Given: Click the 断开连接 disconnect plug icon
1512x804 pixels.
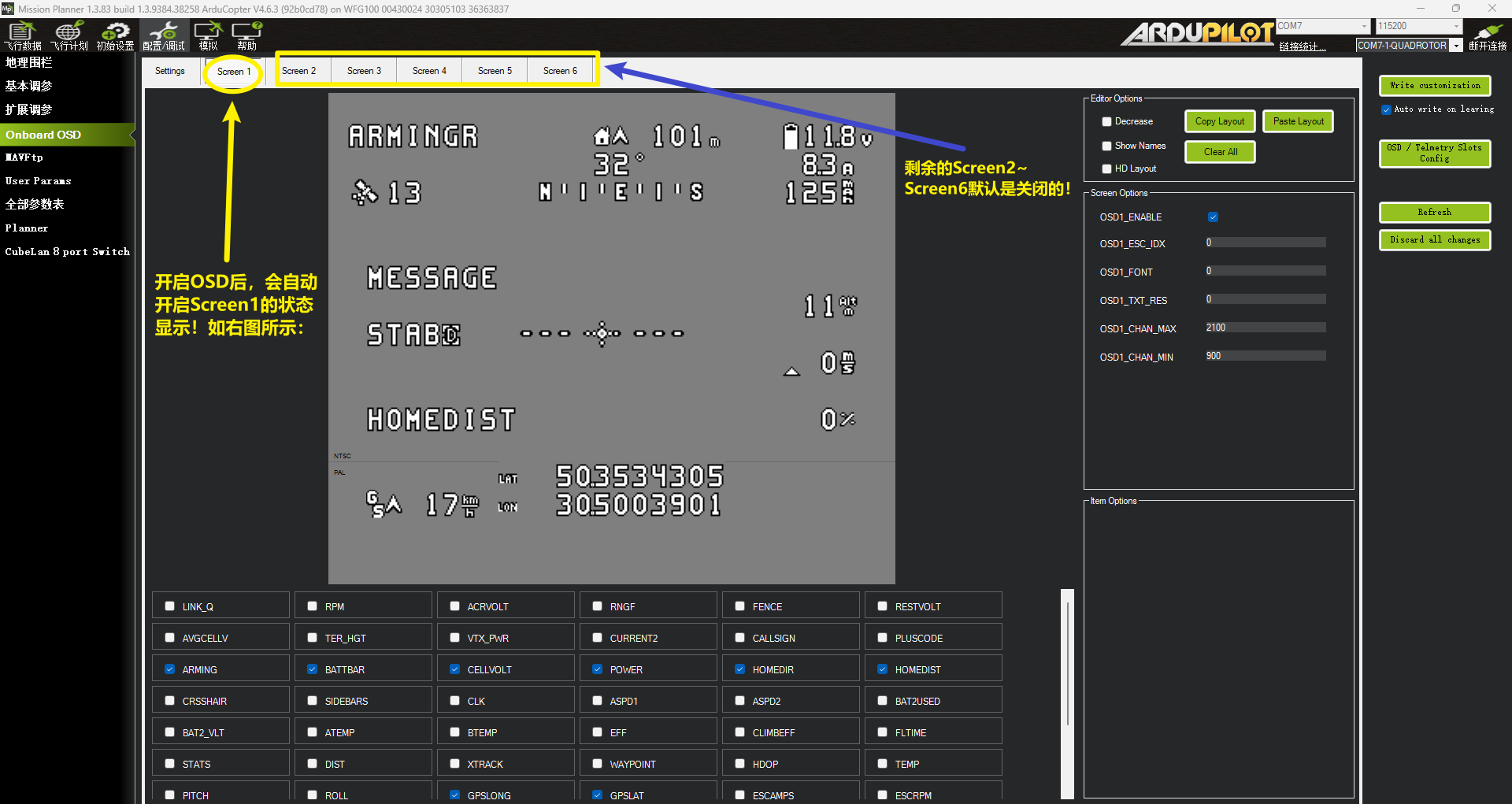Looking at the screenshot, I should (1488, 35).
